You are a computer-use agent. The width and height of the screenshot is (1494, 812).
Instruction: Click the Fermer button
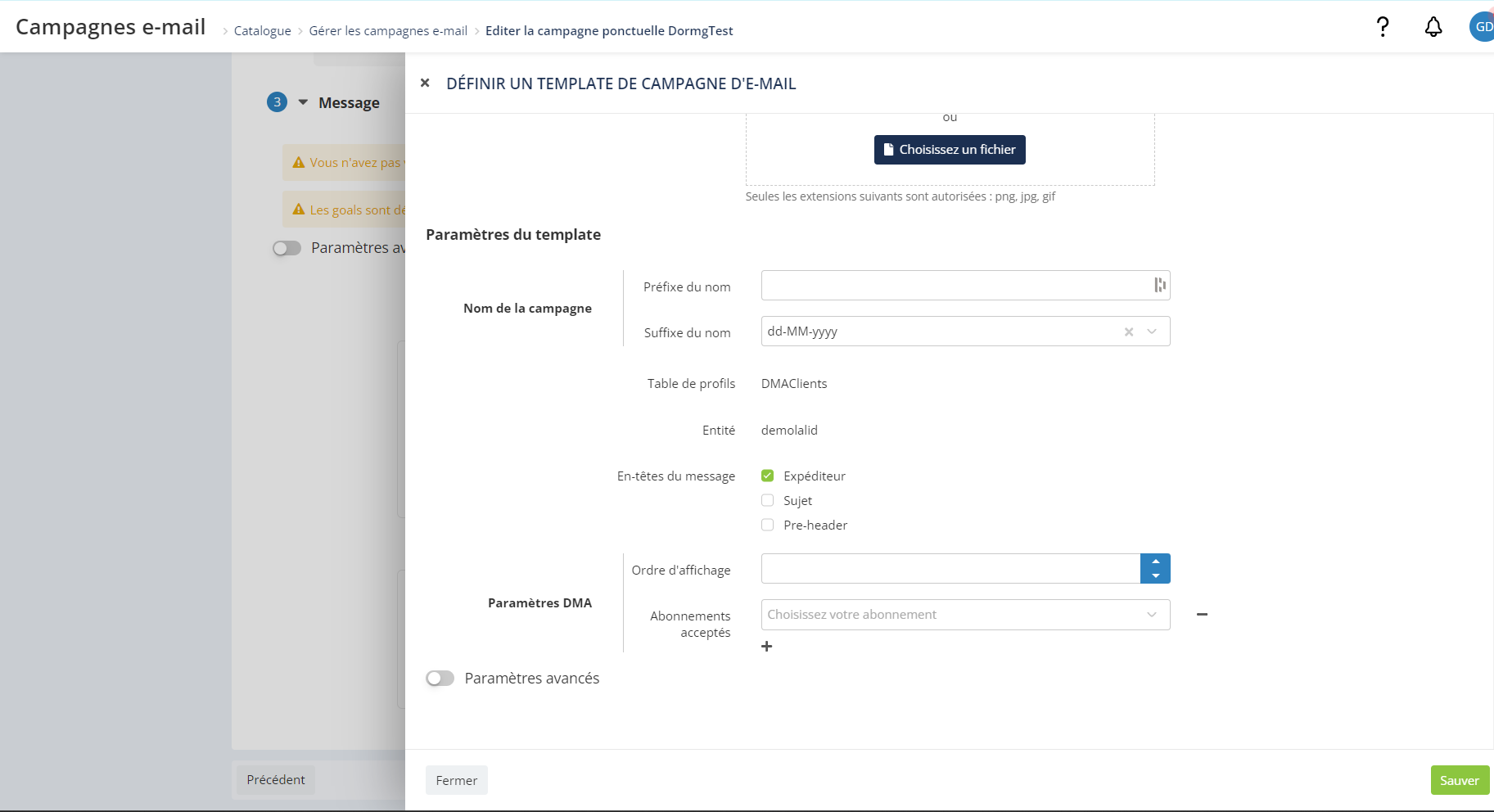coord(456,780)
